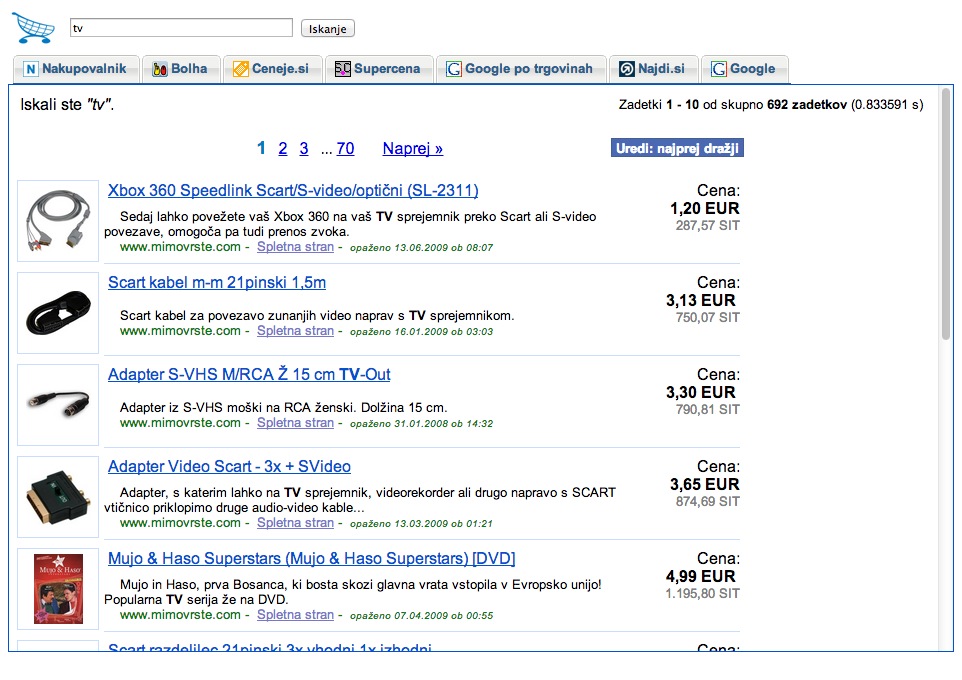Click Spletna stran for Mujo & Haso
Viewport: 962px width, 680px height.
(x=295, y=615)
